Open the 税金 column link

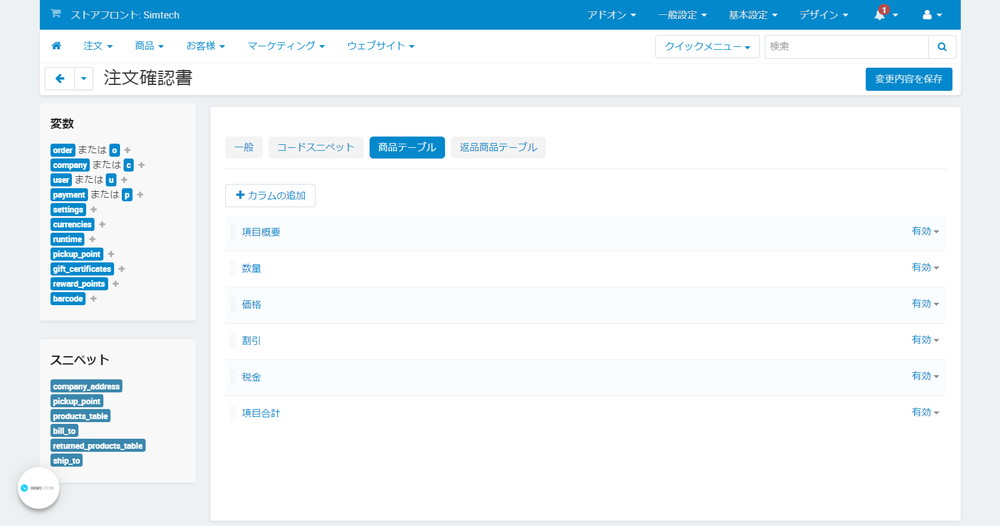(x=251, y=377)
